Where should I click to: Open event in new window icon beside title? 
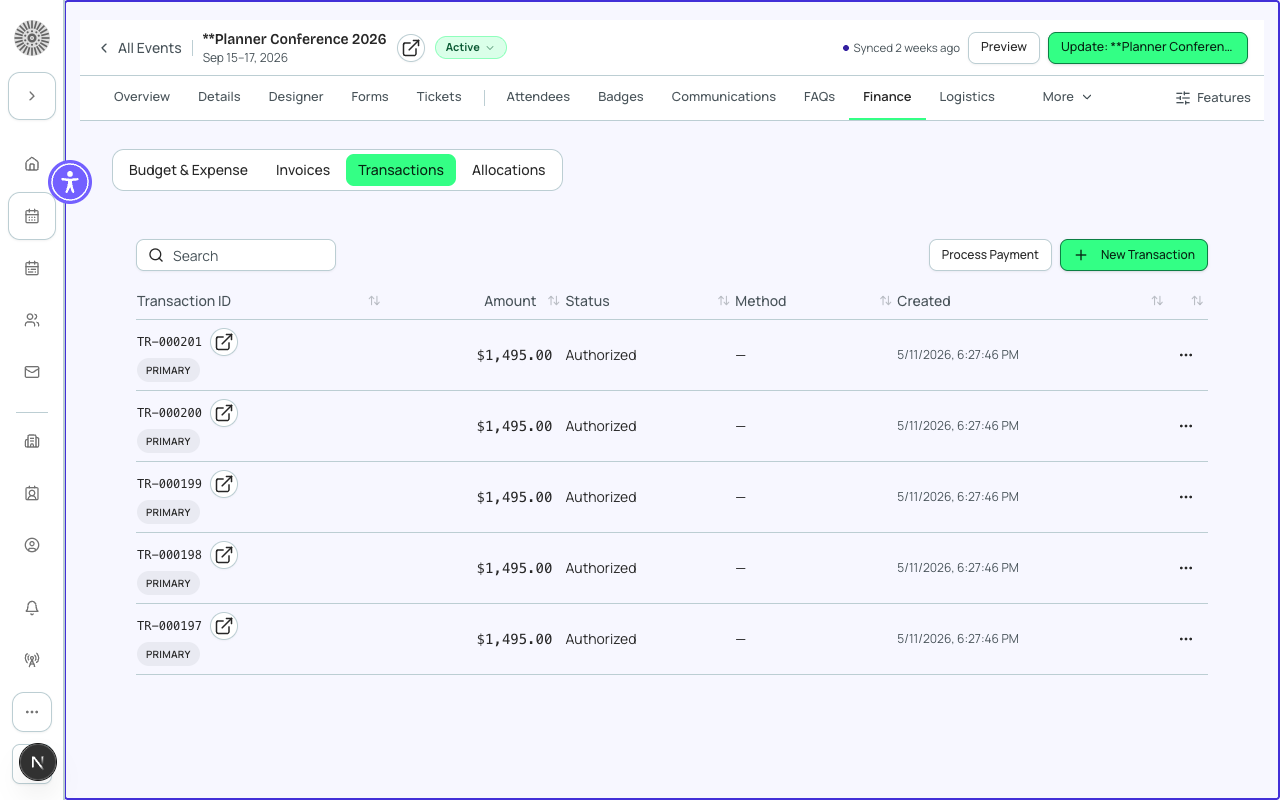pyautogui.click(x=410, y=48)
